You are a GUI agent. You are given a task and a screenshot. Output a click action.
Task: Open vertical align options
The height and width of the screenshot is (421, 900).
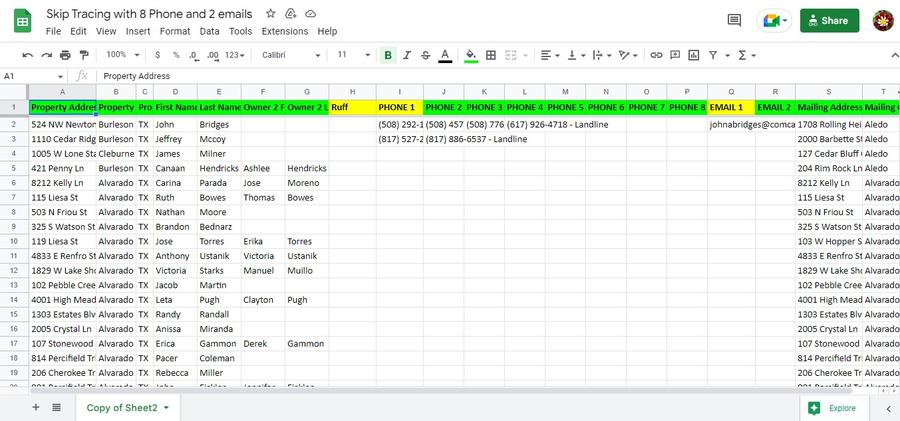coord(576,55)
